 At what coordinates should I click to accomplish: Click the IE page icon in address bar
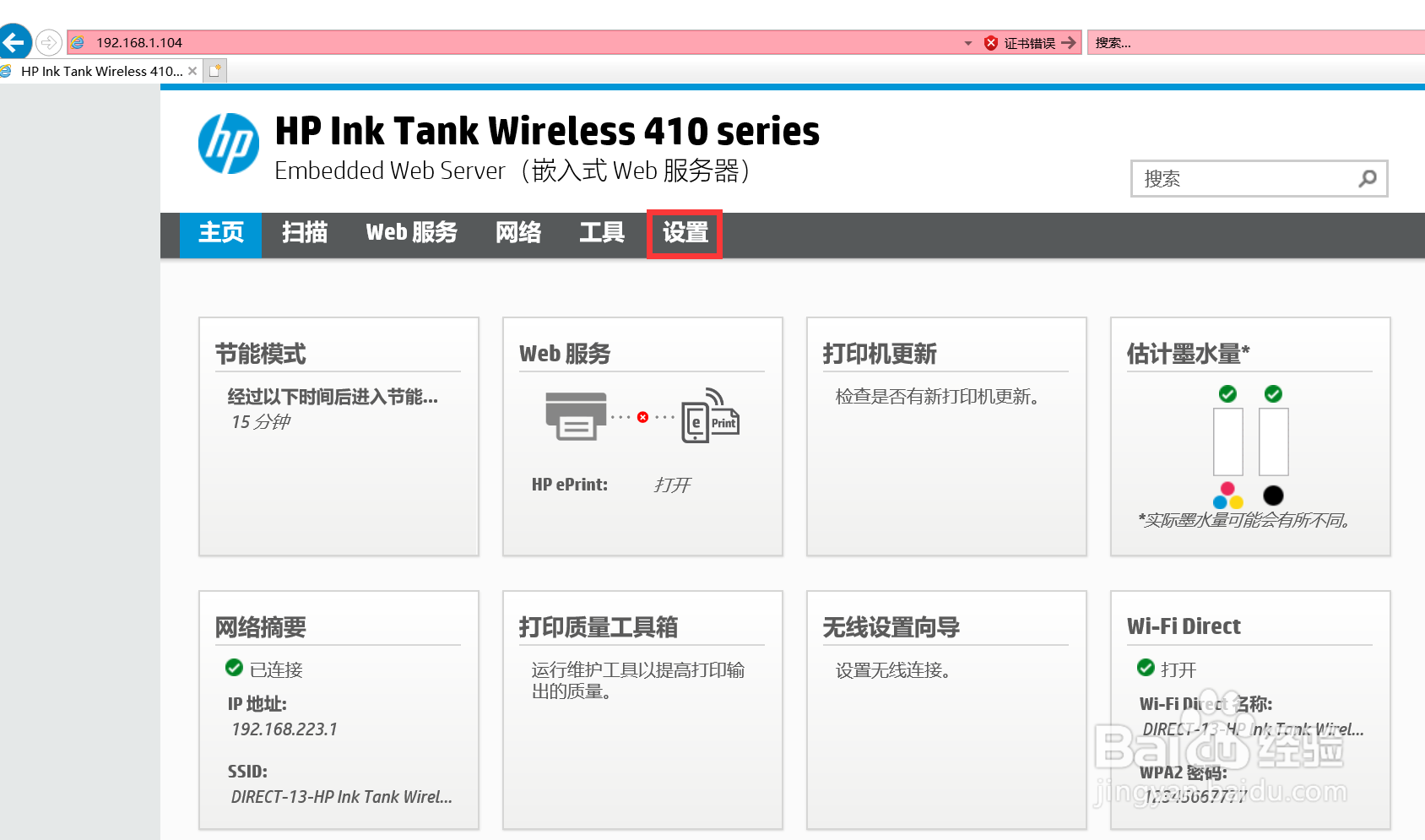[x=78, y=42]
